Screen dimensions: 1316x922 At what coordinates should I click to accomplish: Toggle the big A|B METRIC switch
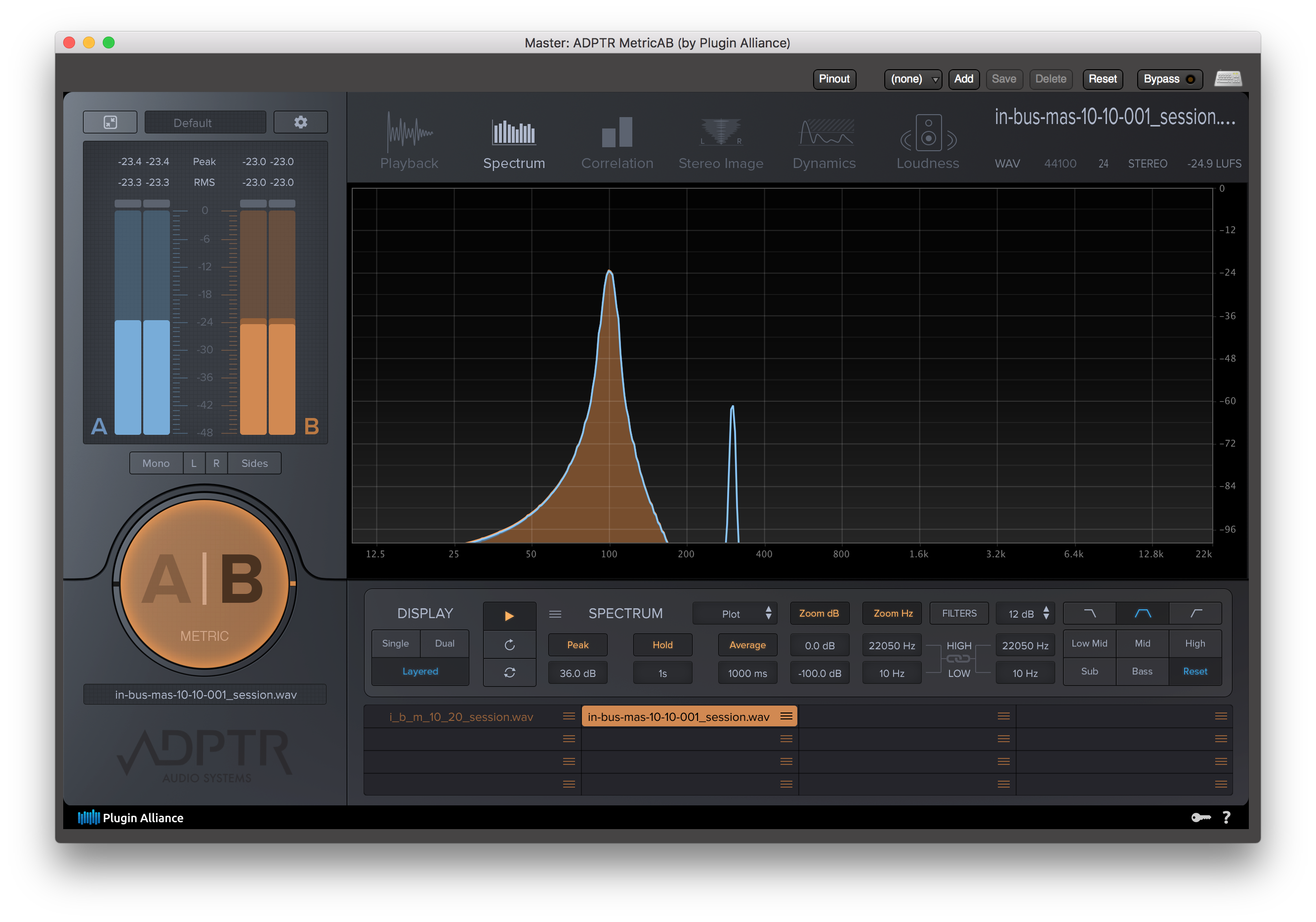[205, 584]
